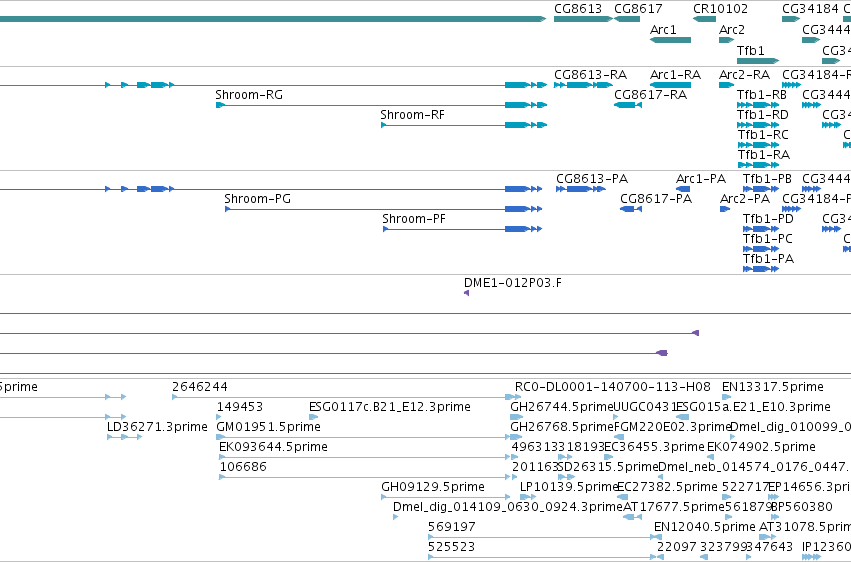Viewport: 851px width, 562px height.
Task: Select the Shroom-RF transcript label
Action: (412, 115)
